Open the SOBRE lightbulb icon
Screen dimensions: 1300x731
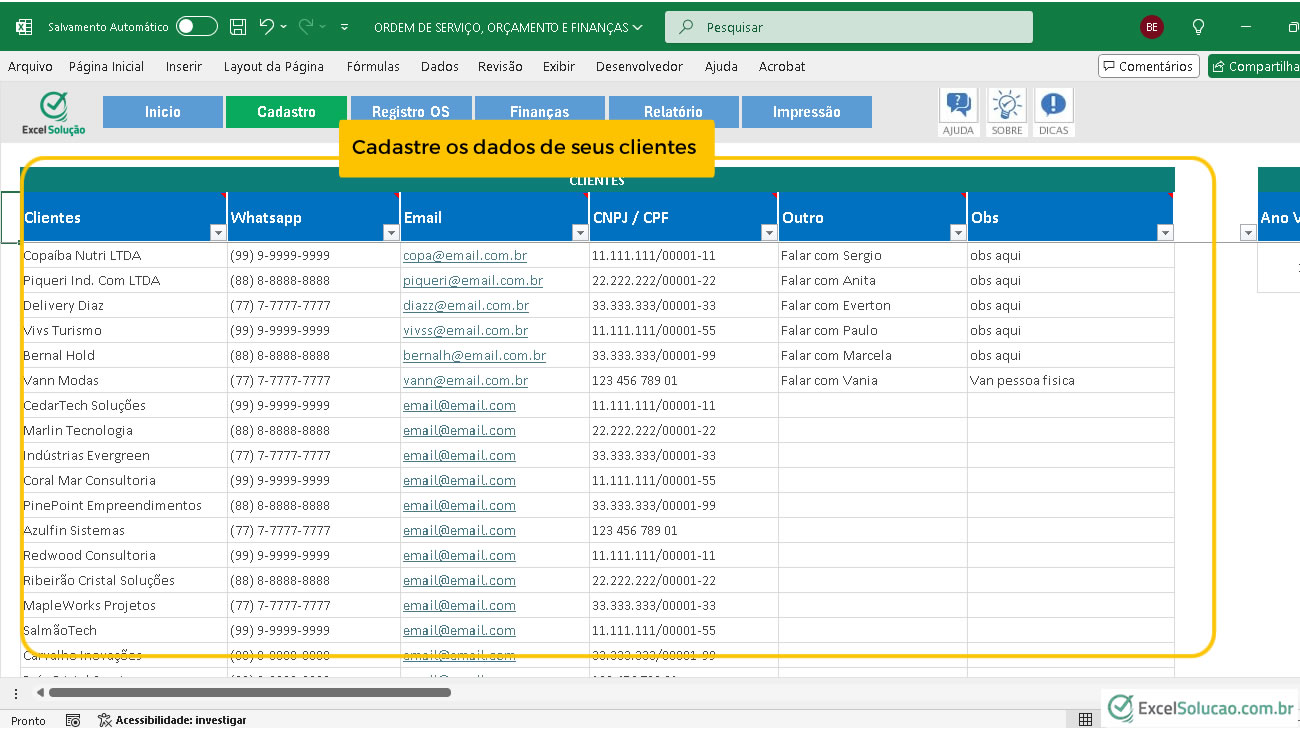(1007, 111)
